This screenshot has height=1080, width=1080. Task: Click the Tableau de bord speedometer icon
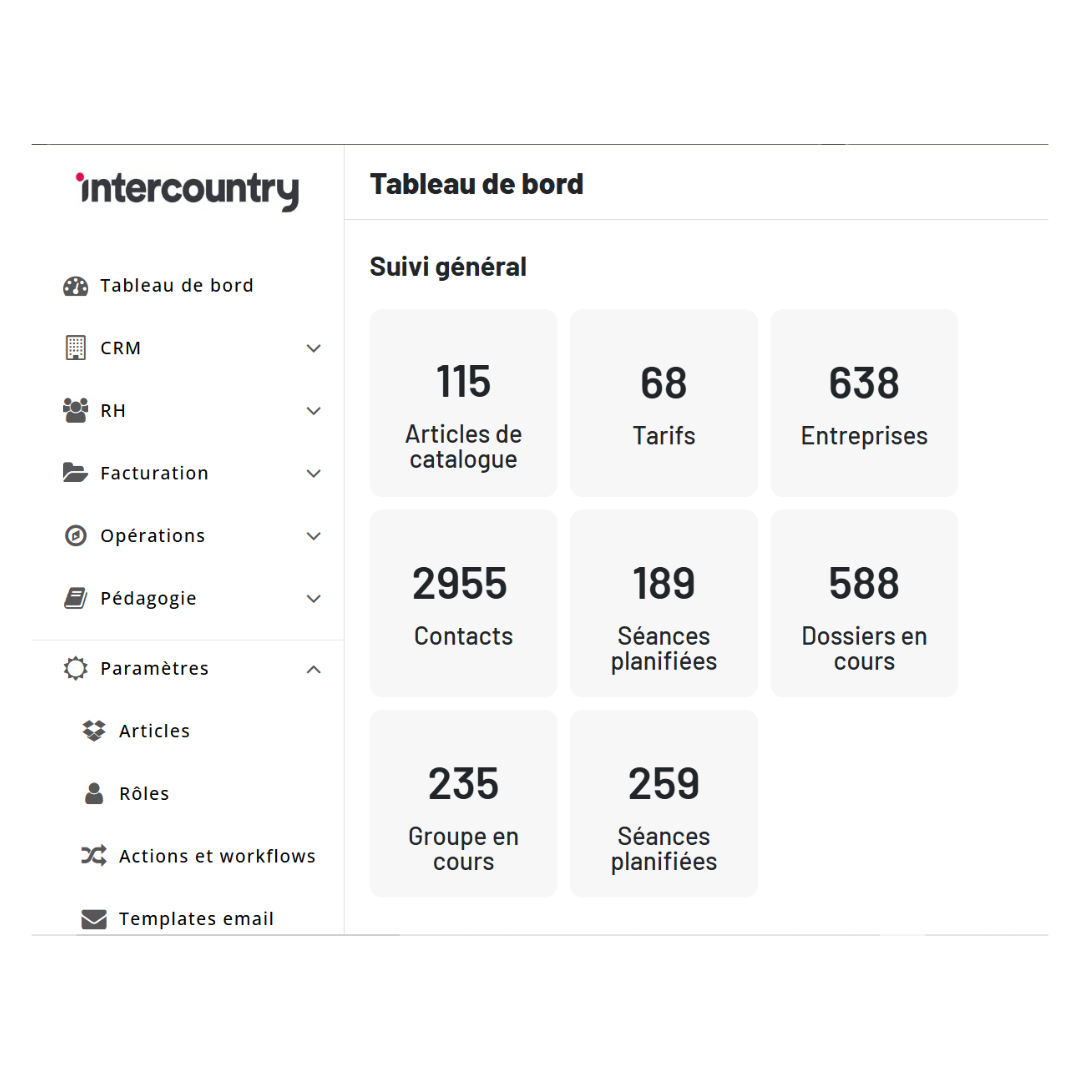click(75, 286)
